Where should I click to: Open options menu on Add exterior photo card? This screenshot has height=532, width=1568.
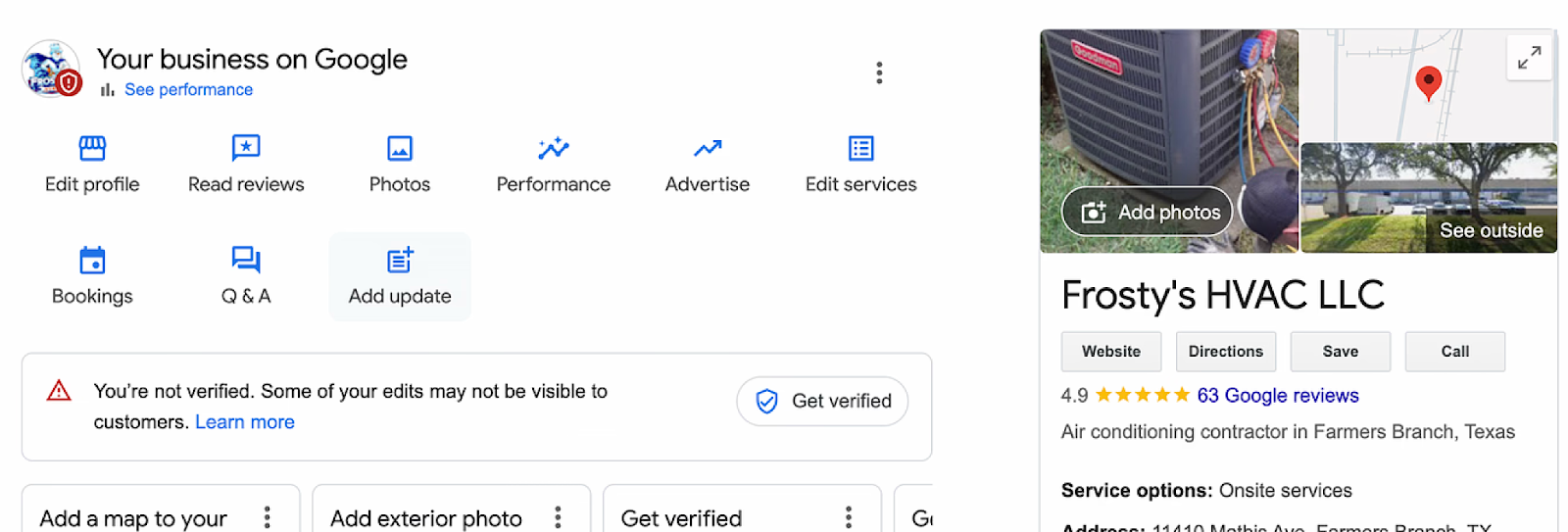point(558,517)
